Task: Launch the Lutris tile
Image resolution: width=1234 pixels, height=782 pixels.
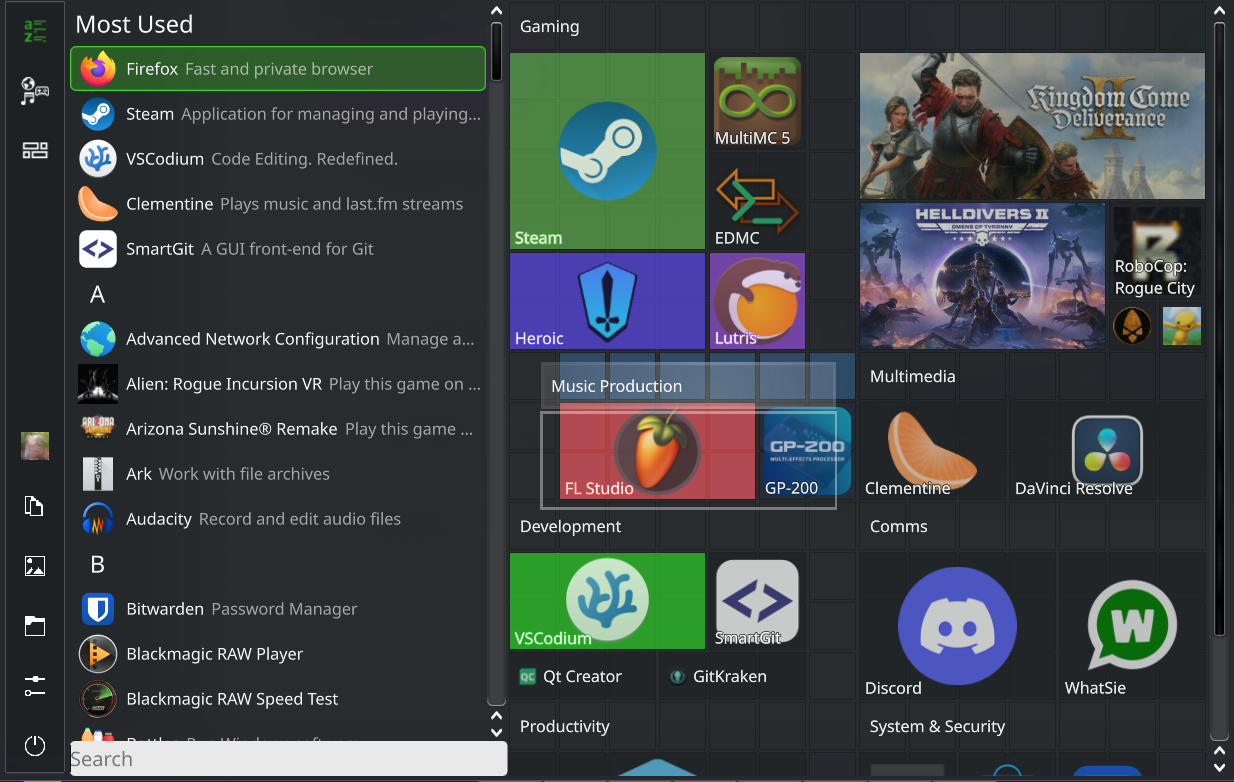Action: [x=757, y=301]
